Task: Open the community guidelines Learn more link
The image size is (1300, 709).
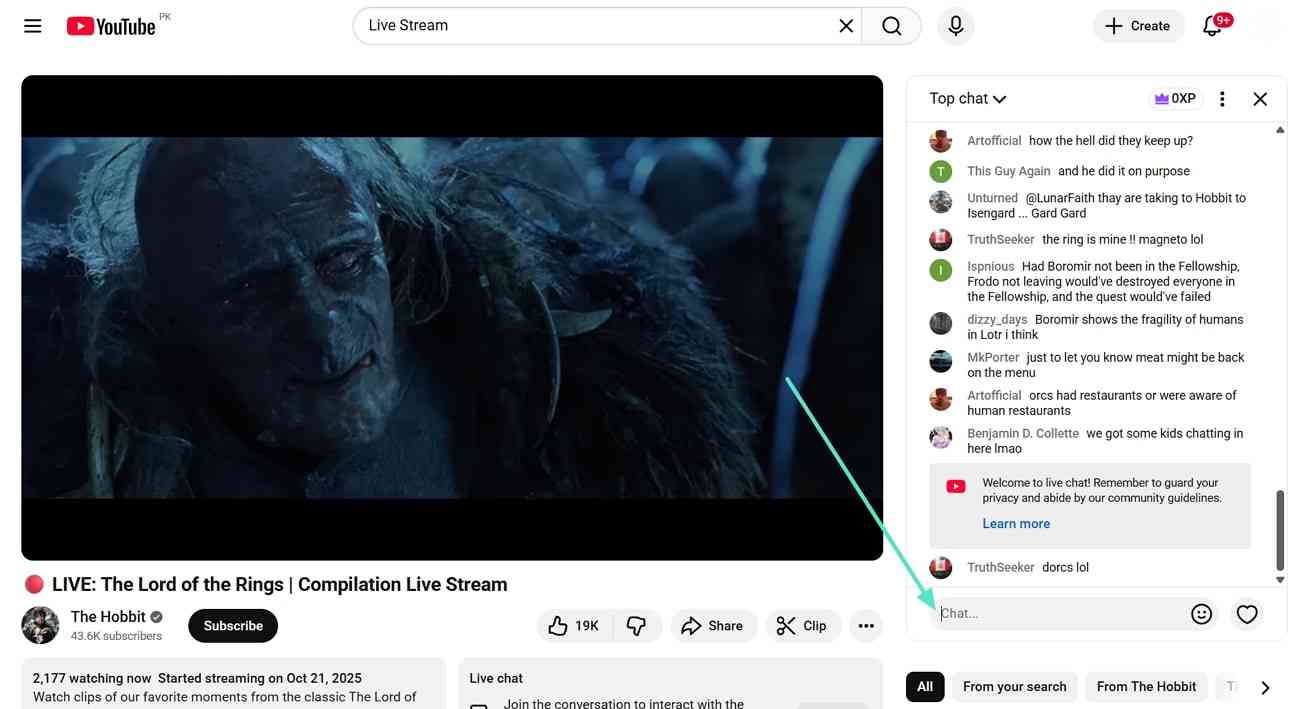Action: pos(1016,523)
